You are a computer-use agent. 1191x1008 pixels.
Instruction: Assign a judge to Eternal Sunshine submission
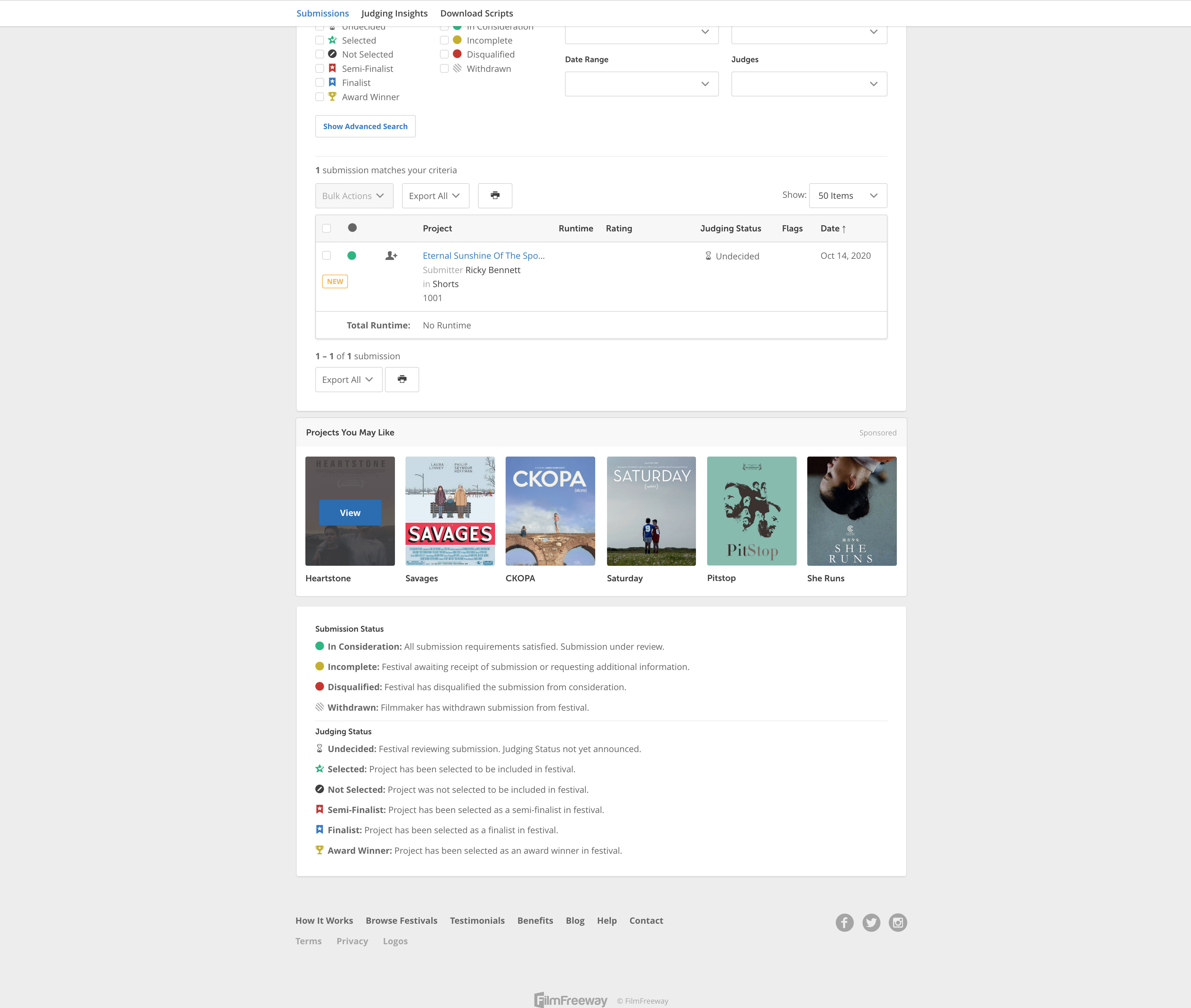391,255
